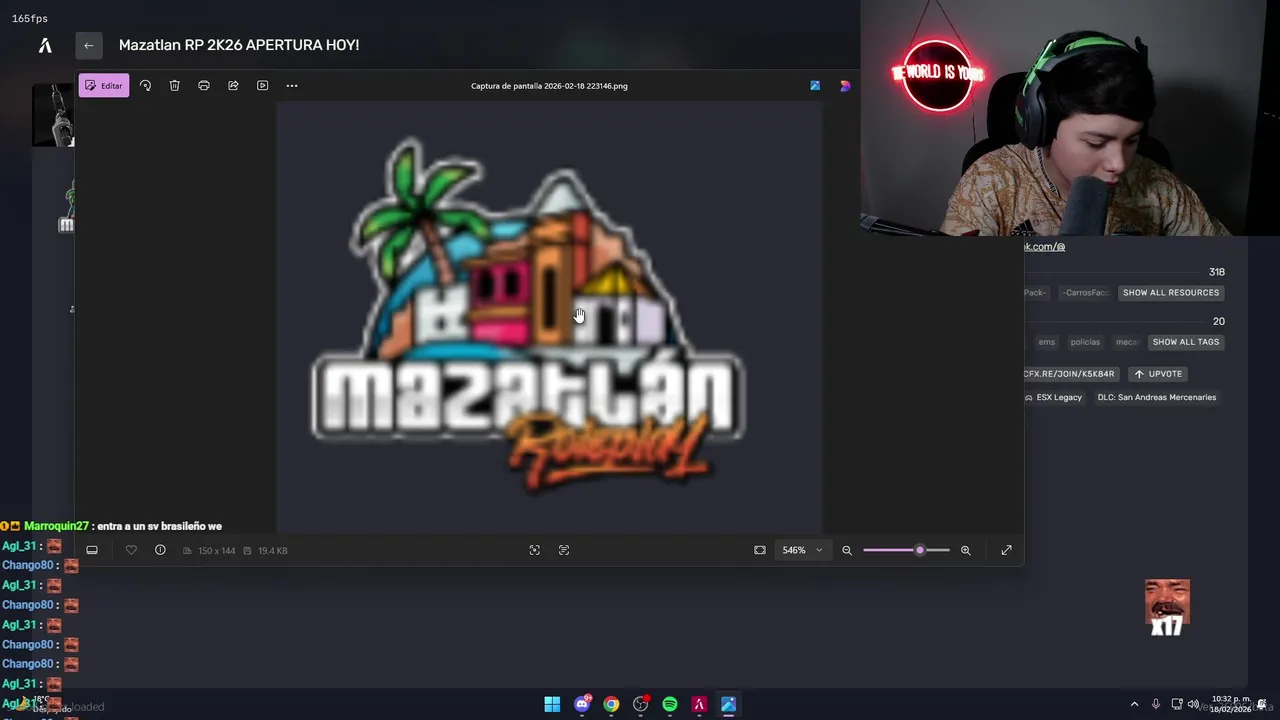Image resolution: width=1280 pixels, height=720 pixels.
Task: Zoom out with the minus magnifier
Action: tap(847, 550)
